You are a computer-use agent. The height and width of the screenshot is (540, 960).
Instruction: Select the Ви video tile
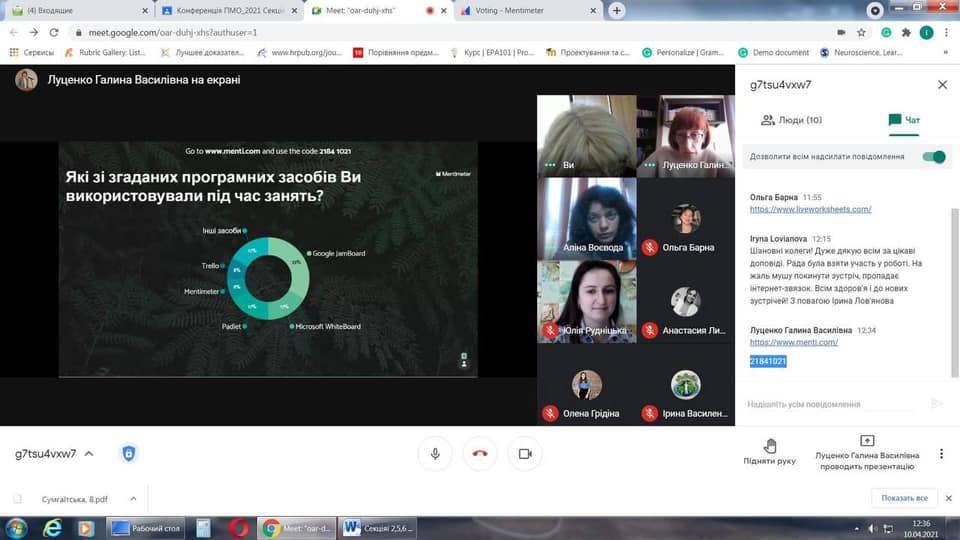[x=587, y=136]
